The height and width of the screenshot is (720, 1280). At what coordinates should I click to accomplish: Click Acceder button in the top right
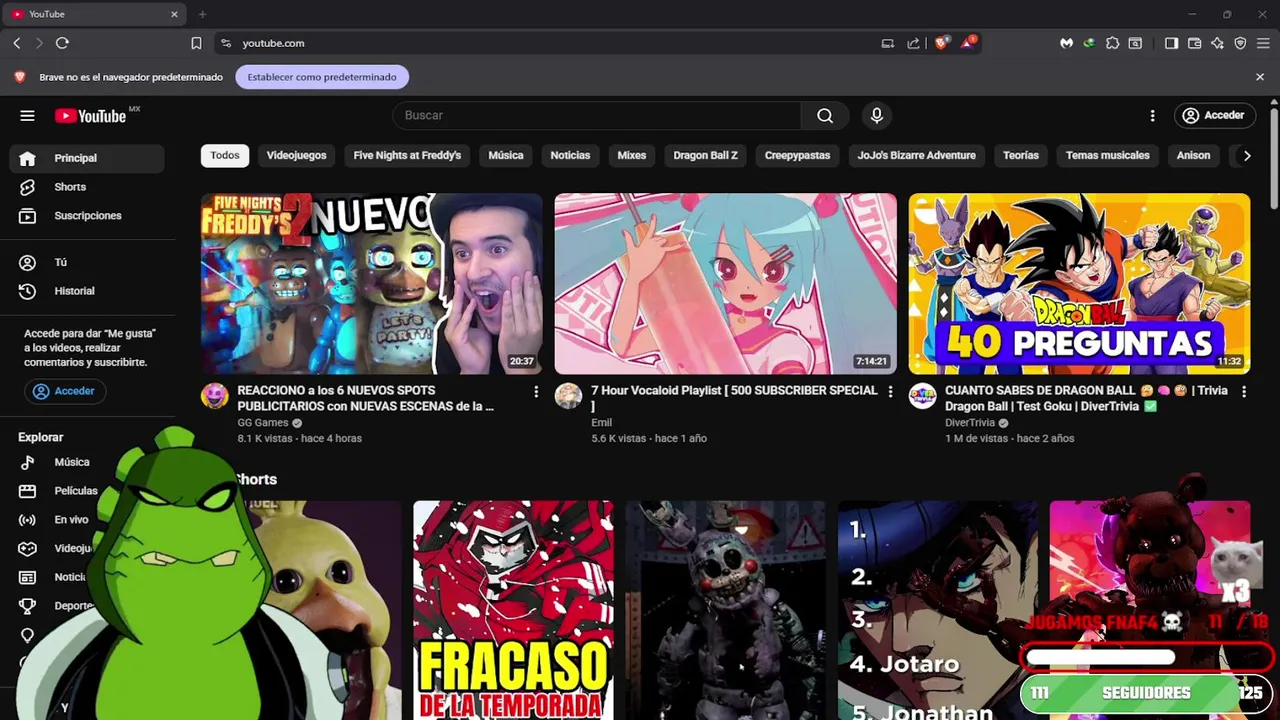point(1213,116)
